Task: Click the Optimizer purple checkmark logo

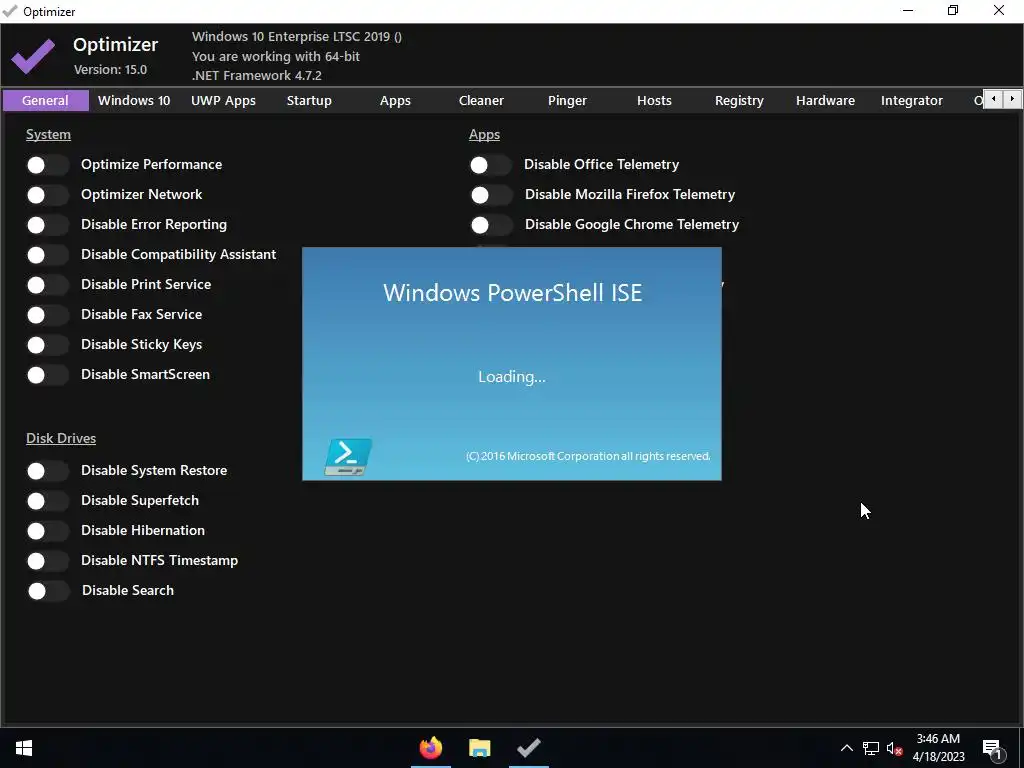Action: click(x=33, y=56)
